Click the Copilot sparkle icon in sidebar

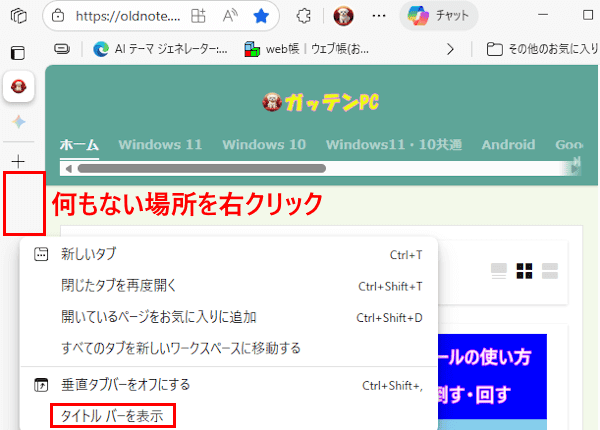18,122
